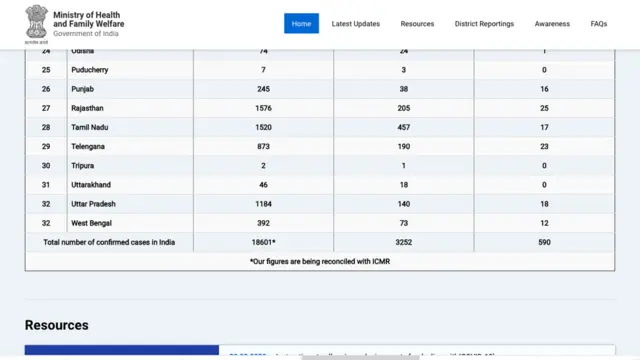Click Uttar Pradesh recovered value 140
The height and width of the screenshot is (360, 640).
[x=404, y=204]
